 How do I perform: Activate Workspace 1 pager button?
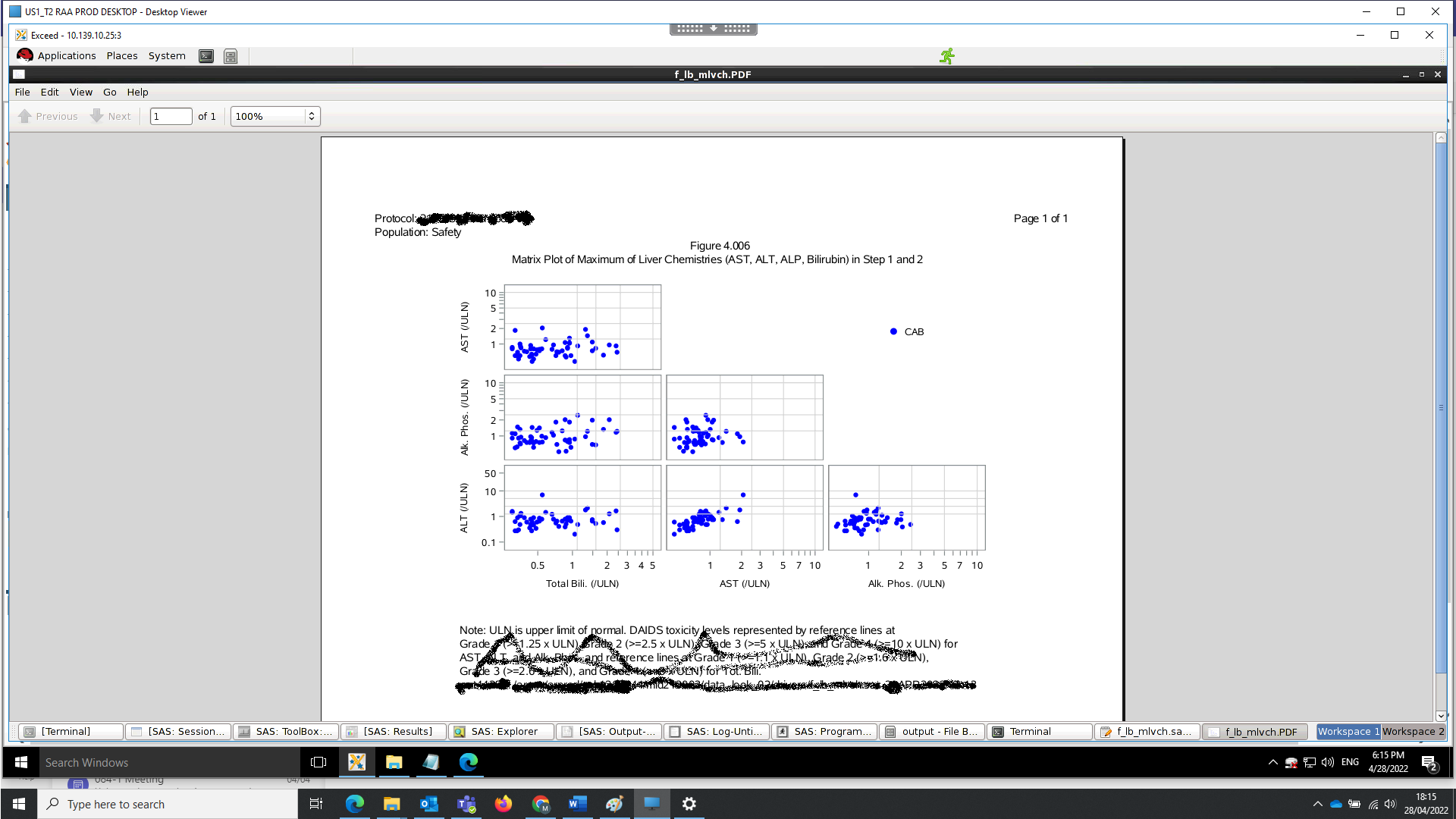coord(1348,731)
